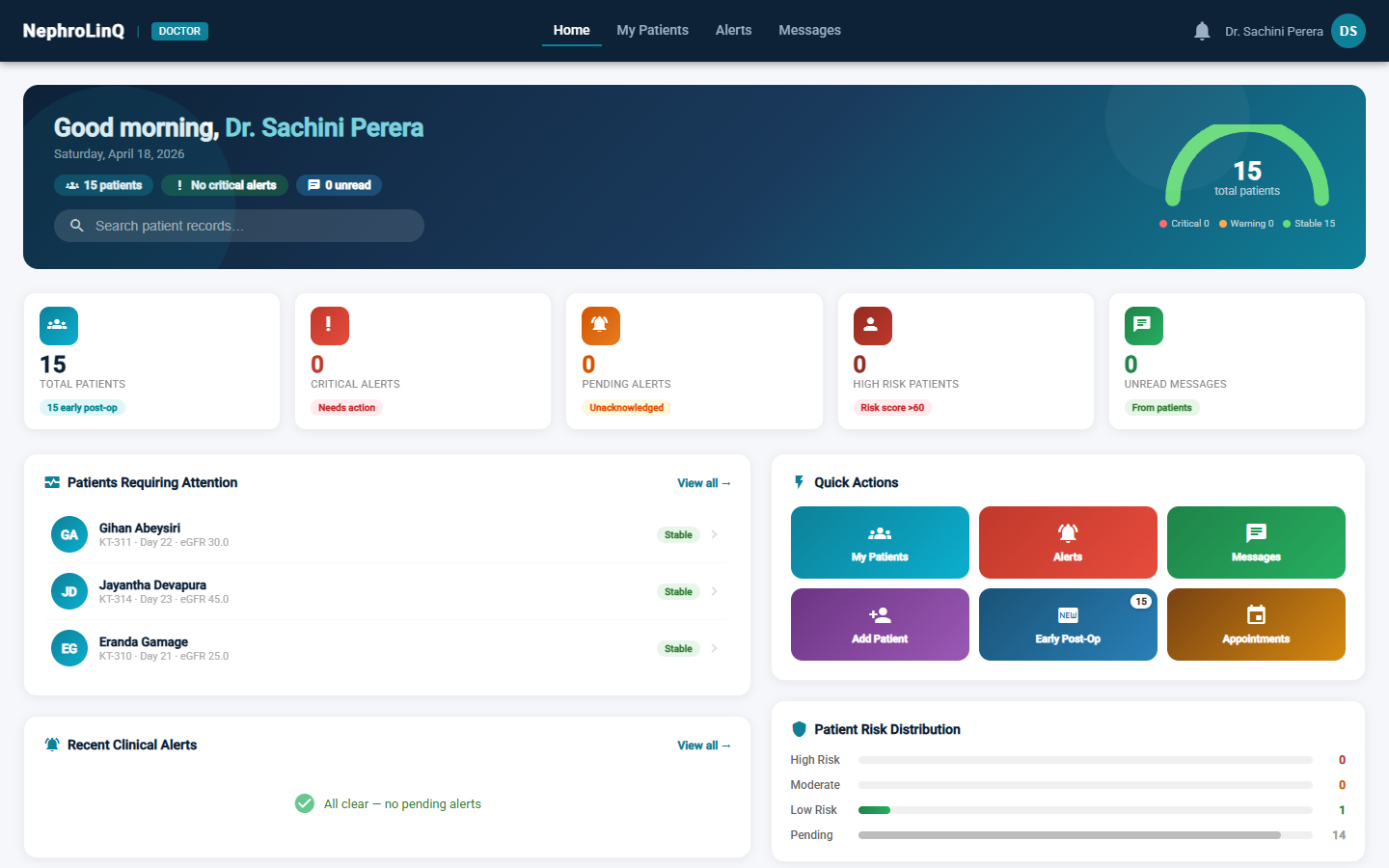Screen dimensions: 1389x868
Task: Expand Eranda Gamage's patient details
Action: pos(715,647)
